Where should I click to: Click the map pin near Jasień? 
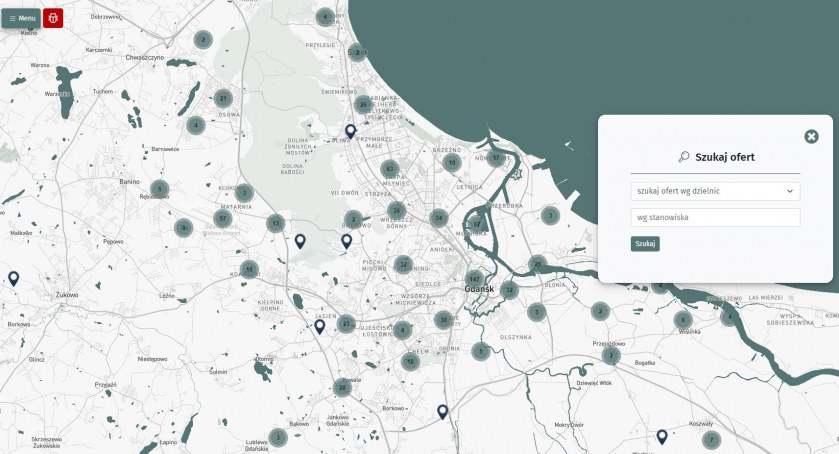click(319, 326)
